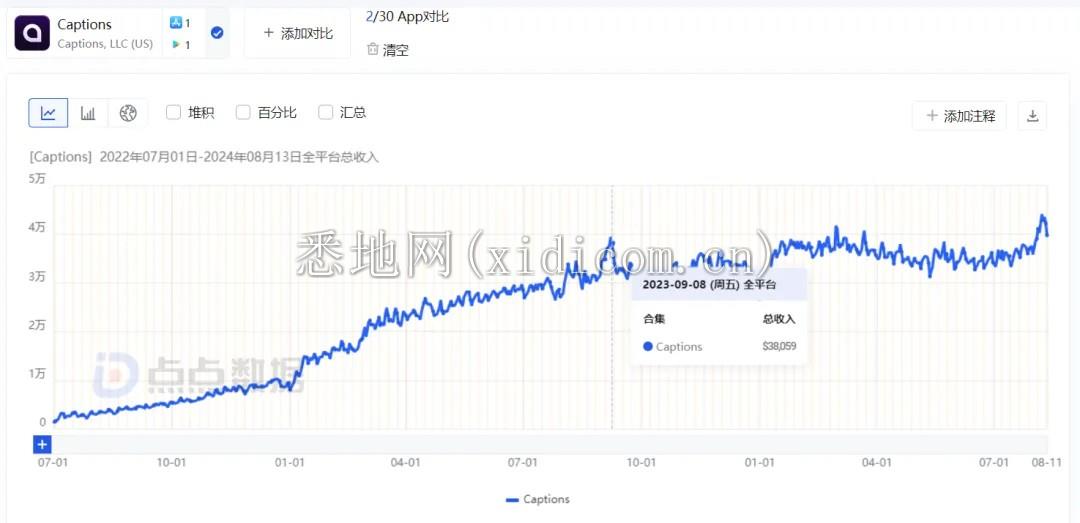
Task: Click the blue plus button below chart
Action: coord(42,444)
